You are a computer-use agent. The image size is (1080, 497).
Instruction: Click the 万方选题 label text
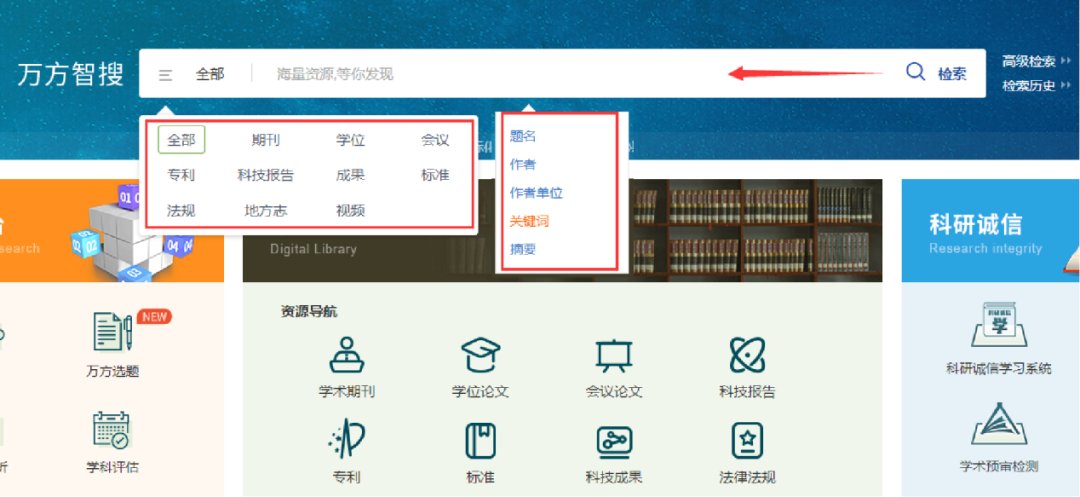pyautogui.click(x=112, y=372)
